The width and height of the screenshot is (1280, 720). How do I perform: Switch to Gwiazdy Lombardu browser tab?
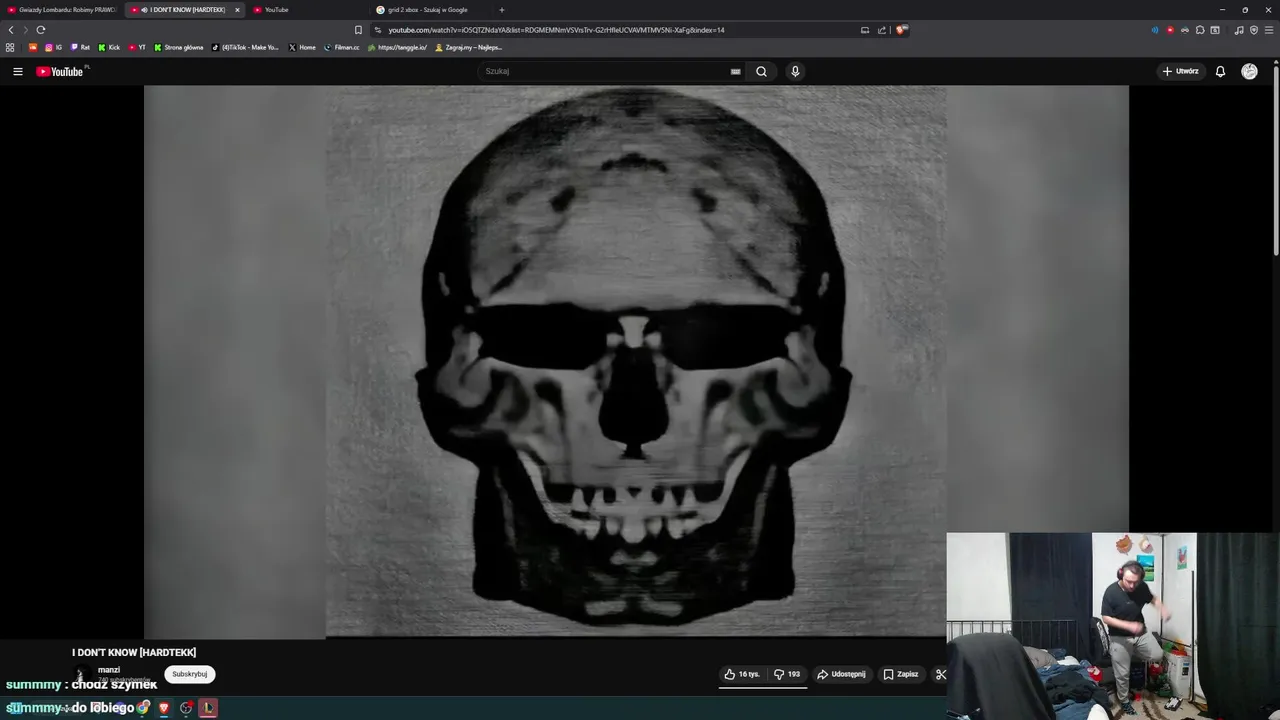click(x=62, y=10)
